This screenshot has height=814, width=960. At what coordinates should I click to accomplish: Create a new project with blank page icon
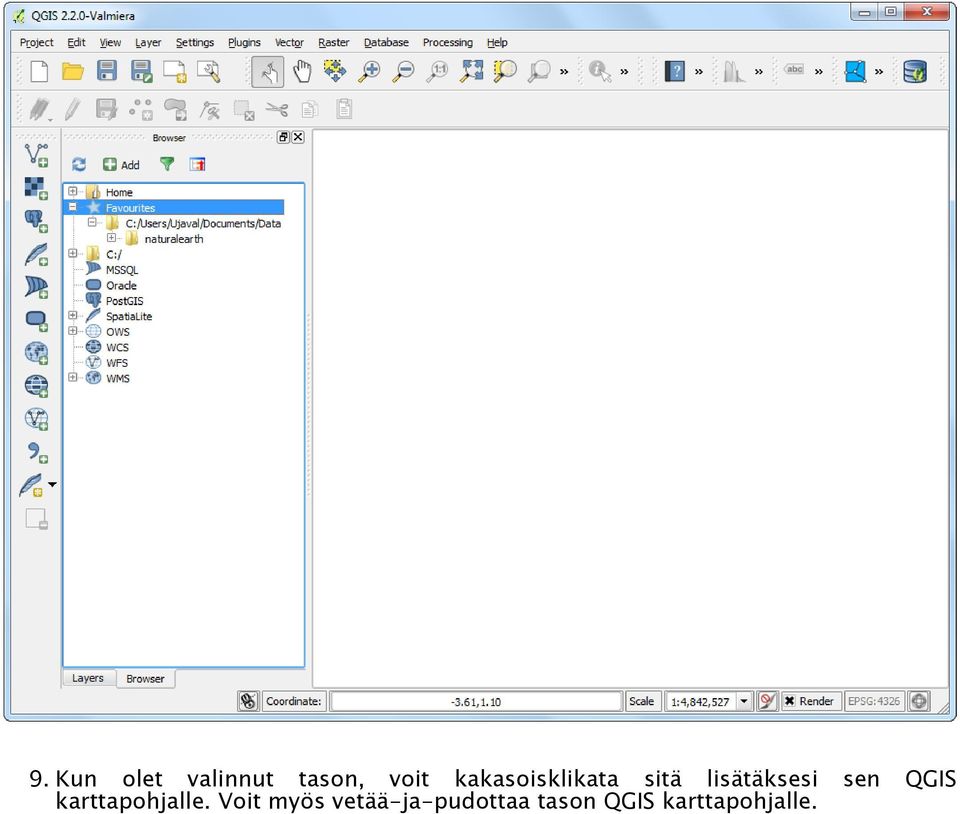39,72
